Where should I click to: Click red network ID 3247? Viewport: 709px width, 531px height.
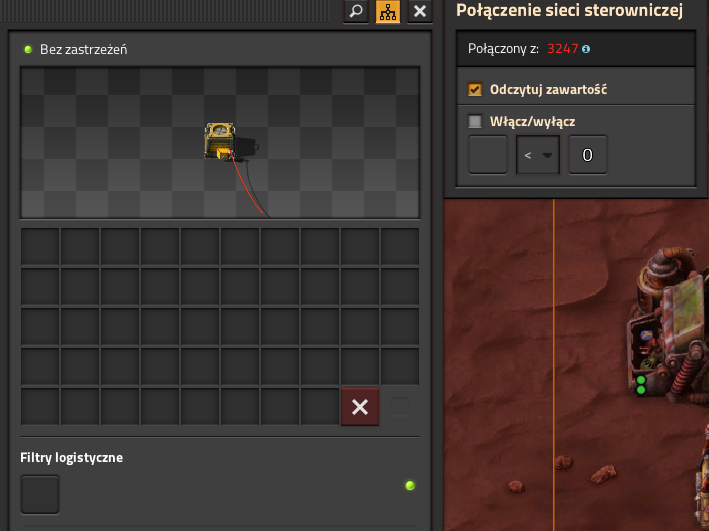tap(562, 48)
